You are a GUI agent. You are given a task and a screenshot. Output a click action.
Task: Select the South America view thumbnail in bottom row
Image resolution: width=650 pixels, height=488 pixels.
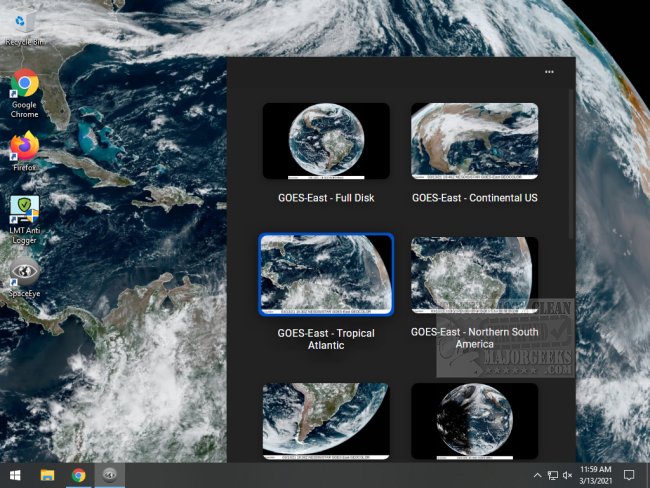(x=326, y=421)
